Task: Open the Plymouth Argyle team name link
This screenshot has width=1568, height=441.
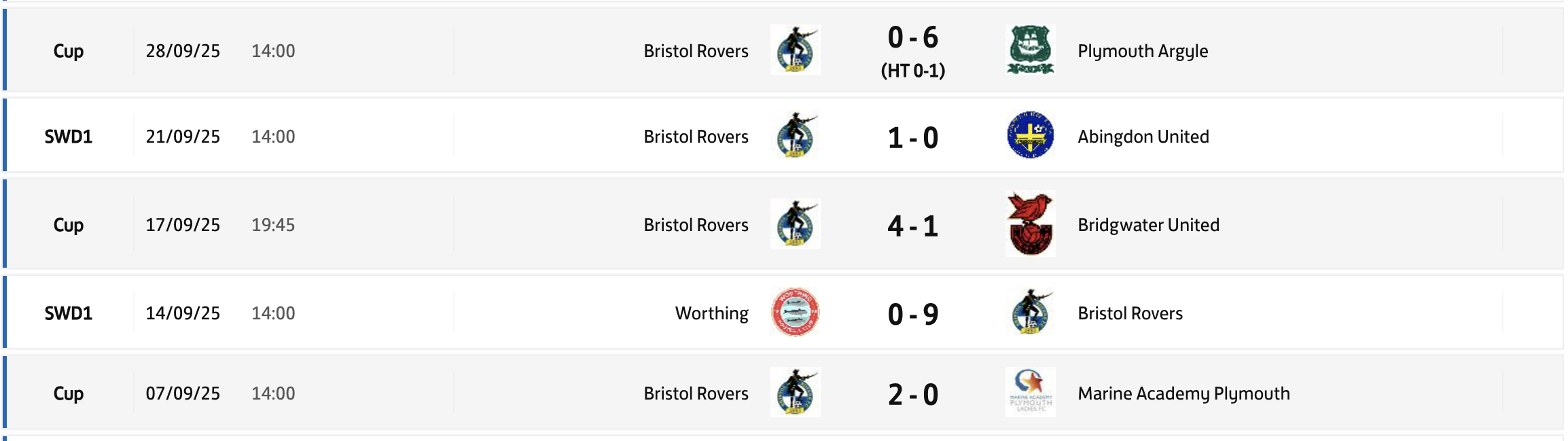Action: pos(1143,51)
